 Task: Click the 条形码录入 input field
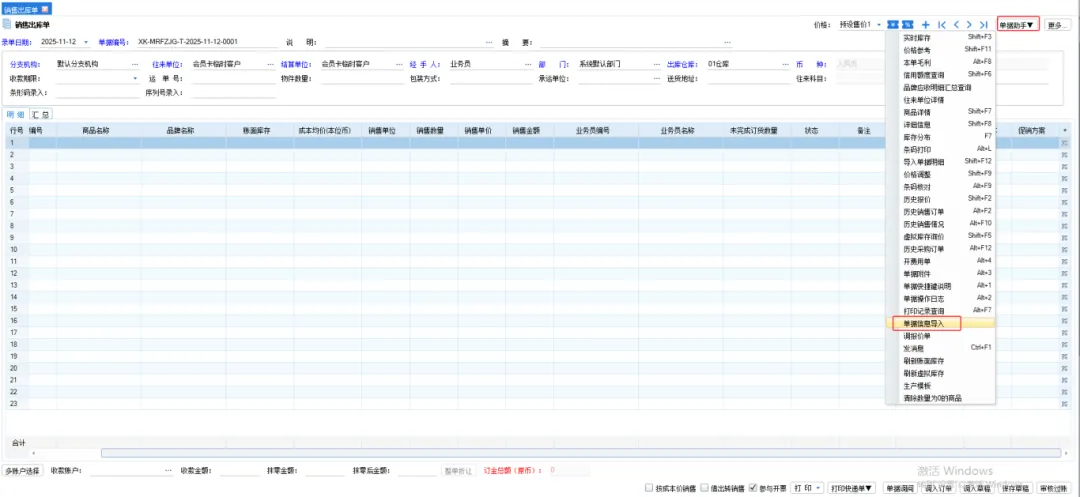[88, 92]
